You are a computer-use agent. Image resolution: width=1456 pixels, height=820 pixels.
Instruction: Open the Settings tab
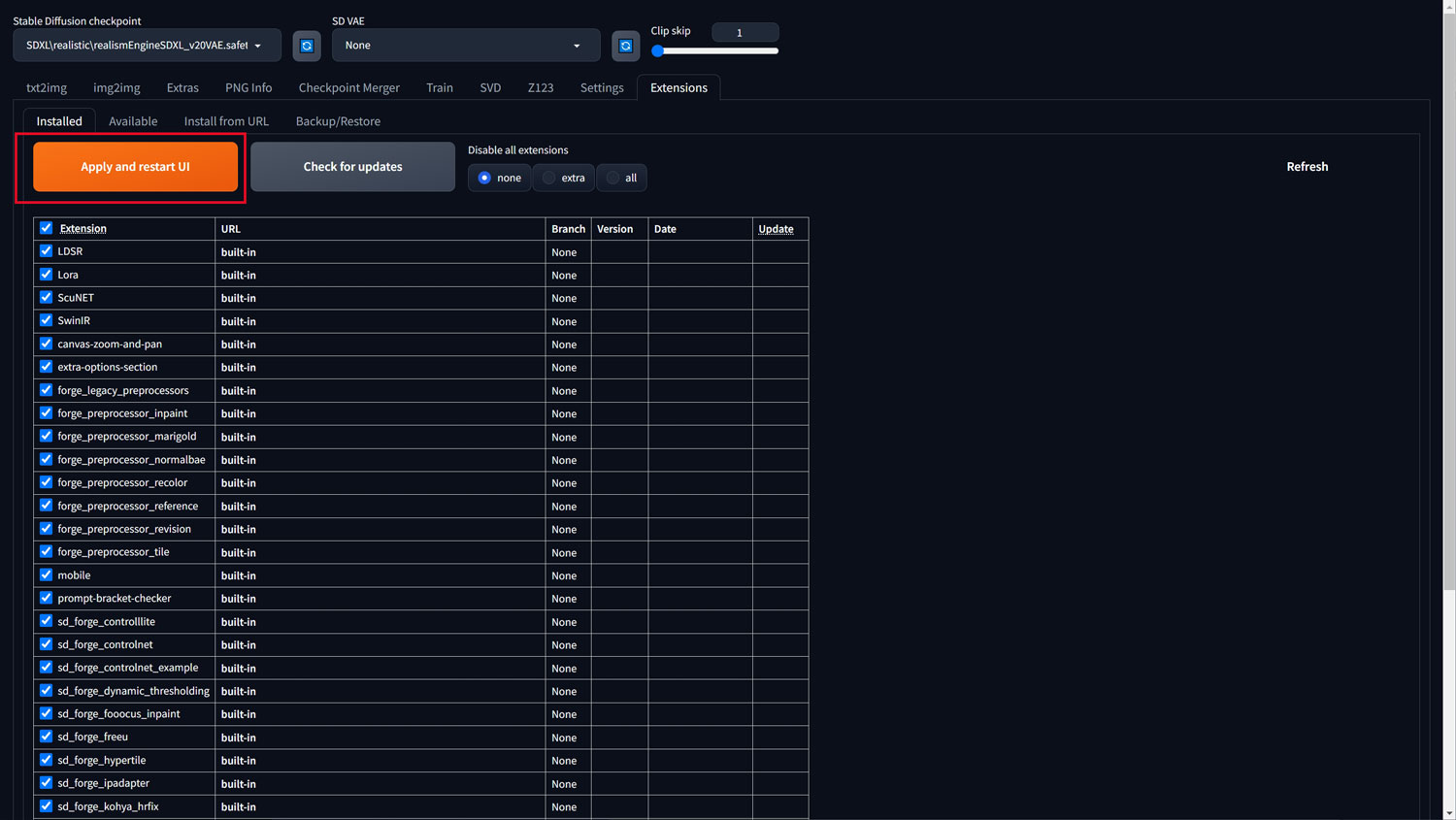tap(601, 87)
